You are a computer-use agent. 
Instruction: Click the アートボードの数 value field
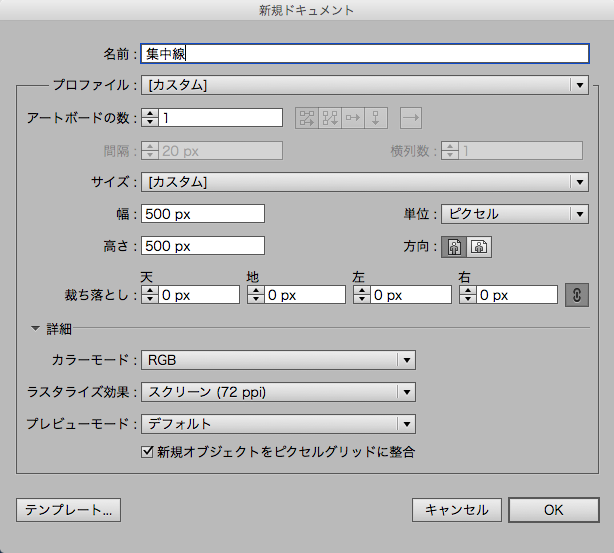[x=220, y=117]
